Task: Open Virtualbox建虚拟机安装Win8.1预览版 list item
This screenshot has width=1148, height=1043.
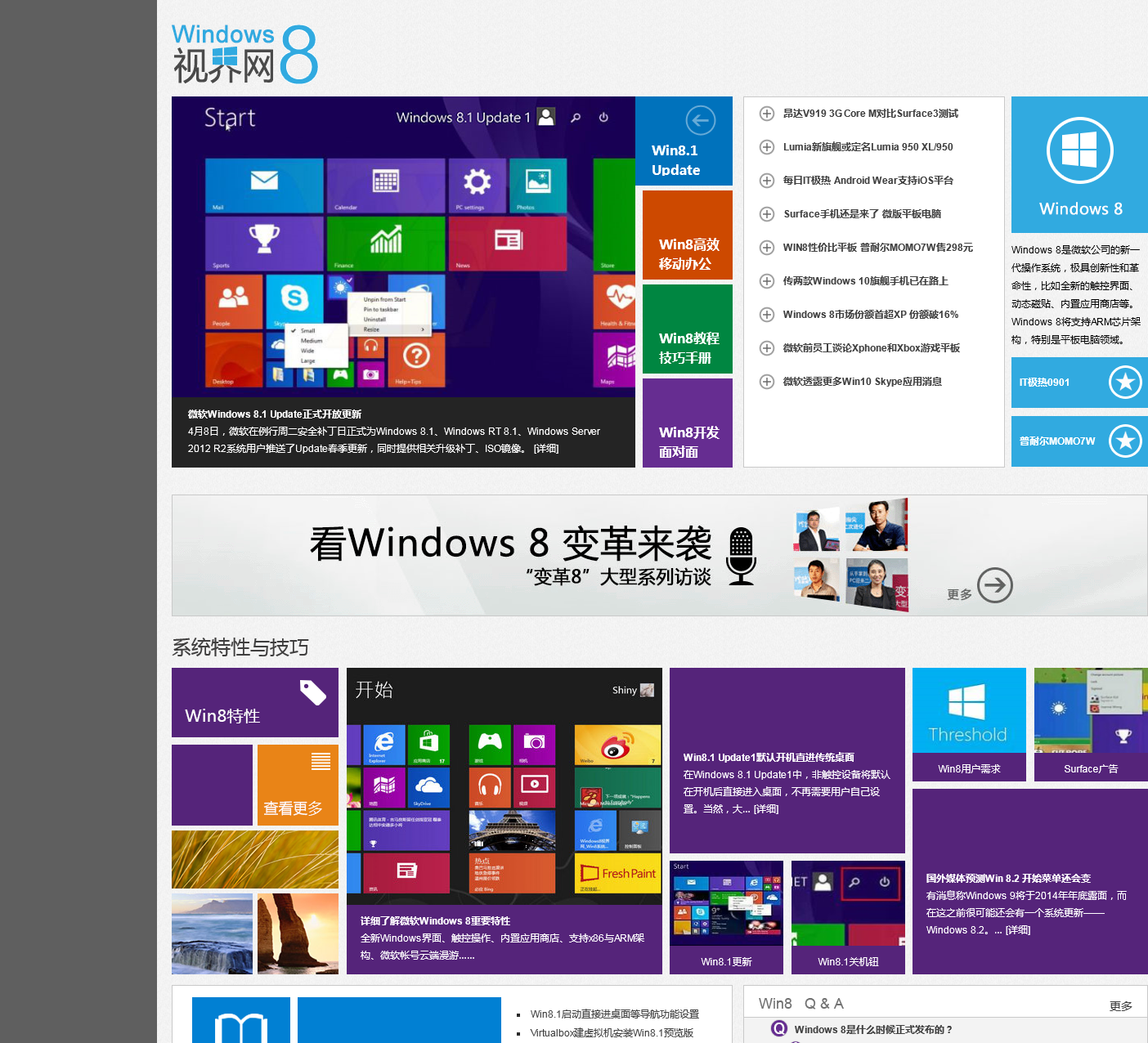Action: tap(612, 1033)
